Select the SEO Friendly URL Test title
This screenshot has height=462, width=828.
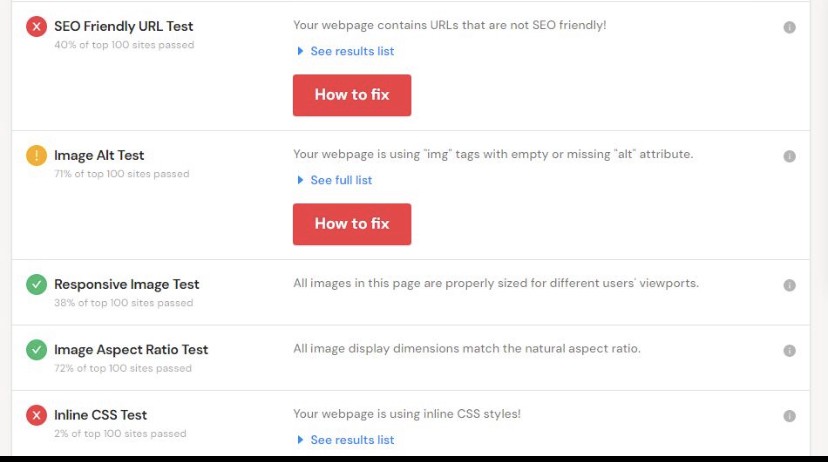(x=124, y=26)
